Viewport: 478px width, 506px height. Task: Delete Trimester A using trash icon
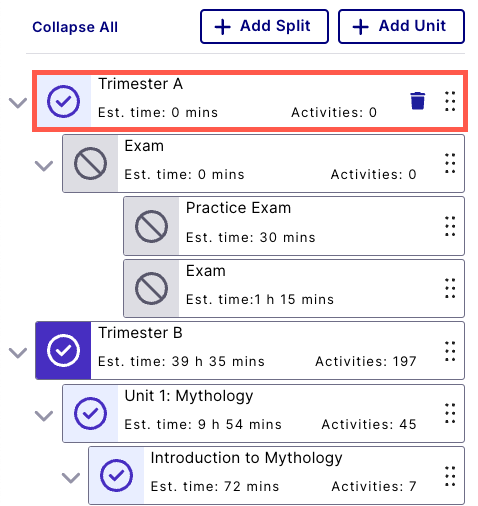coord(417,101)
